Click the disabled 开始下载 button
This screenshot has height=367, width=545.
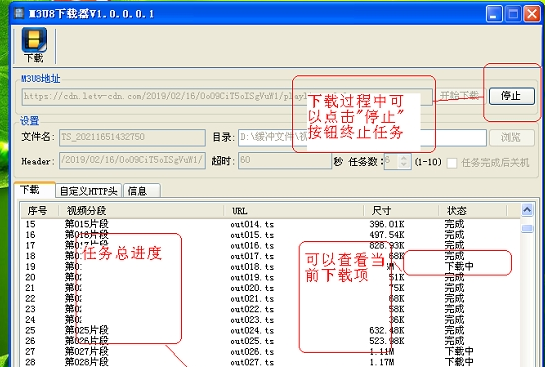459,95
